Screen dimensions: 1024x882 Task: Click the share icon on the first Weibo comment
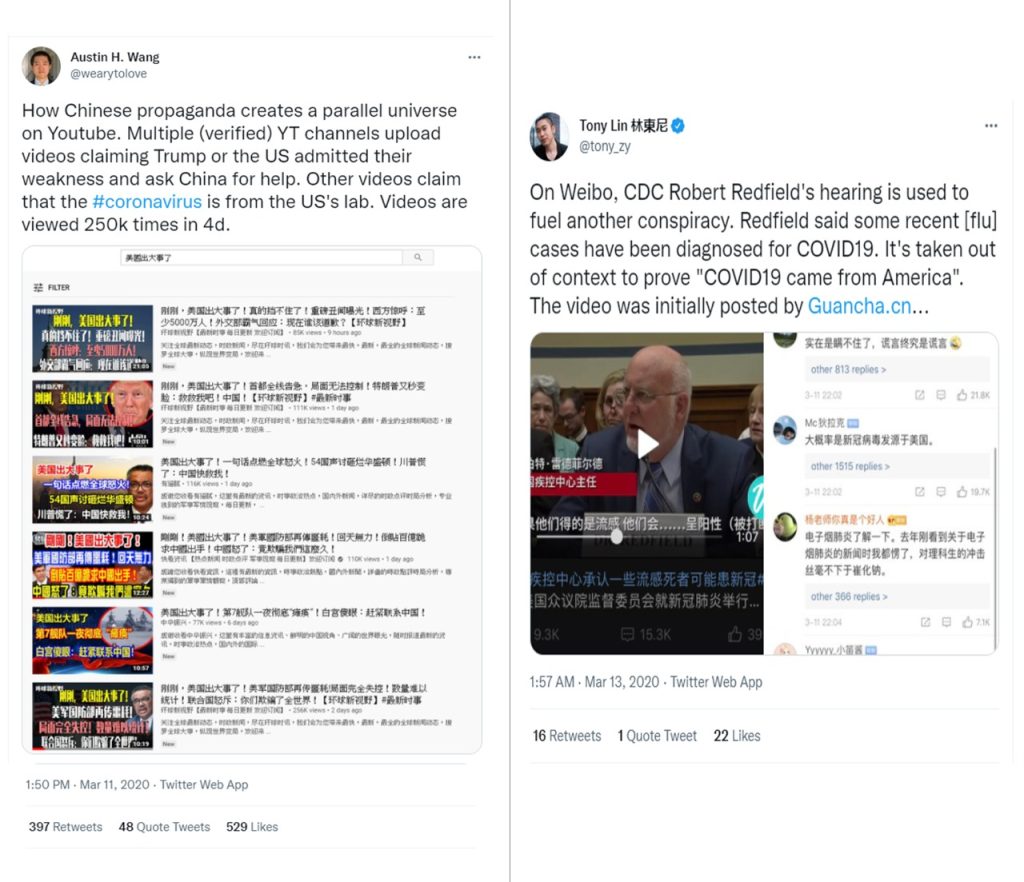pyautogui.click(x=920, y=395)
